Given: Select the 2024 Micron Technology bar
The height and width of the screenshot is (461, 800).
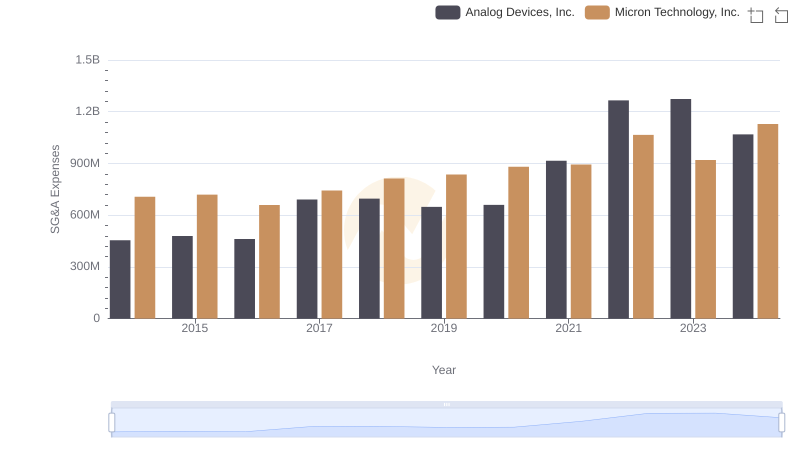Looking at the screenshot, I should (768, 221).
